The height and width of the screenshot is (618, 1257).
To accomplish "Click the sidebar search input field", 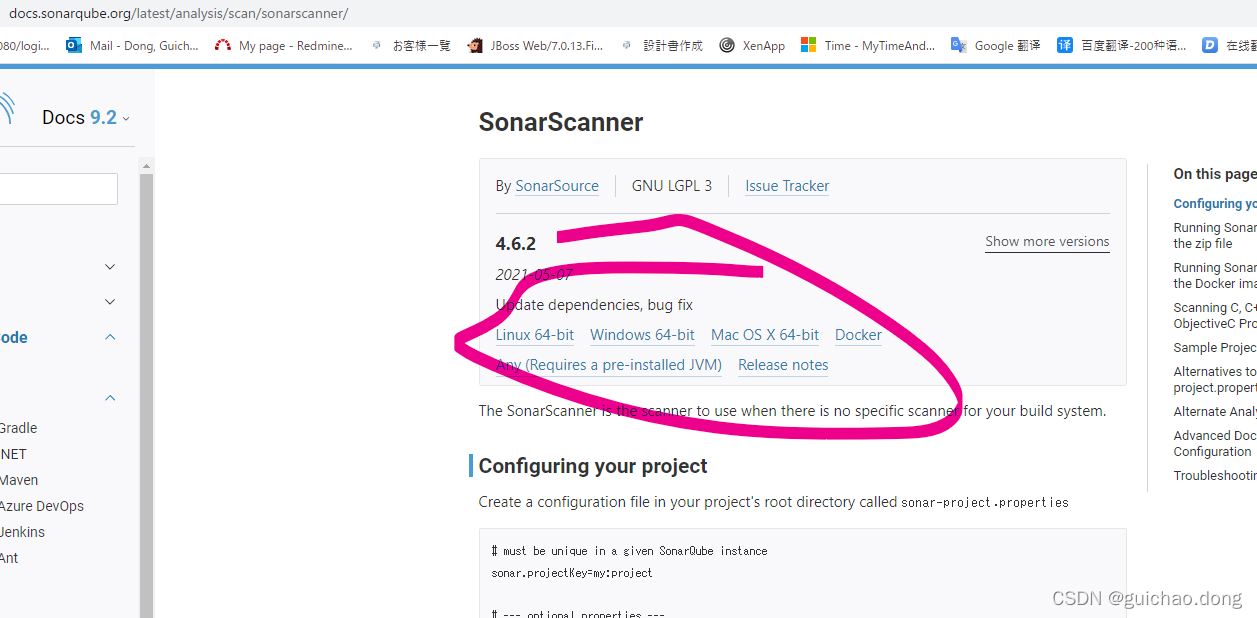I will coord(58,189).
